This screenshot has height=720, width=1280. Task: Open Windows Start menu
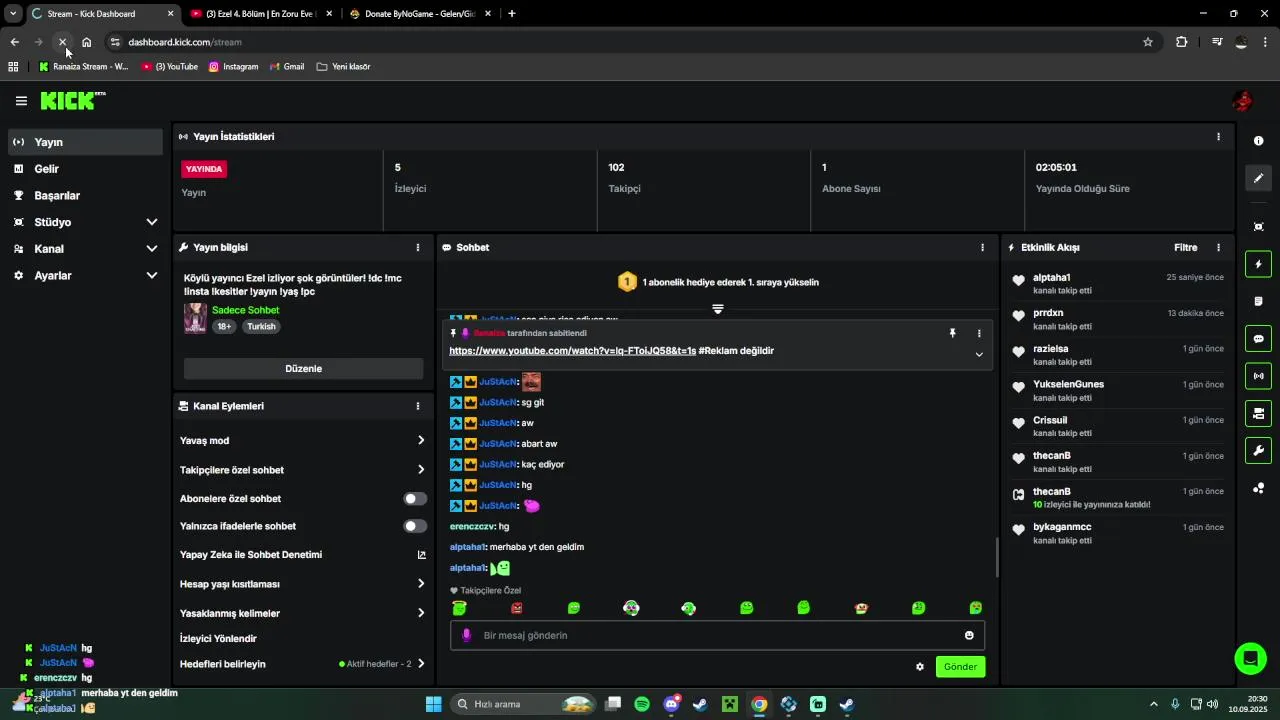433,704
